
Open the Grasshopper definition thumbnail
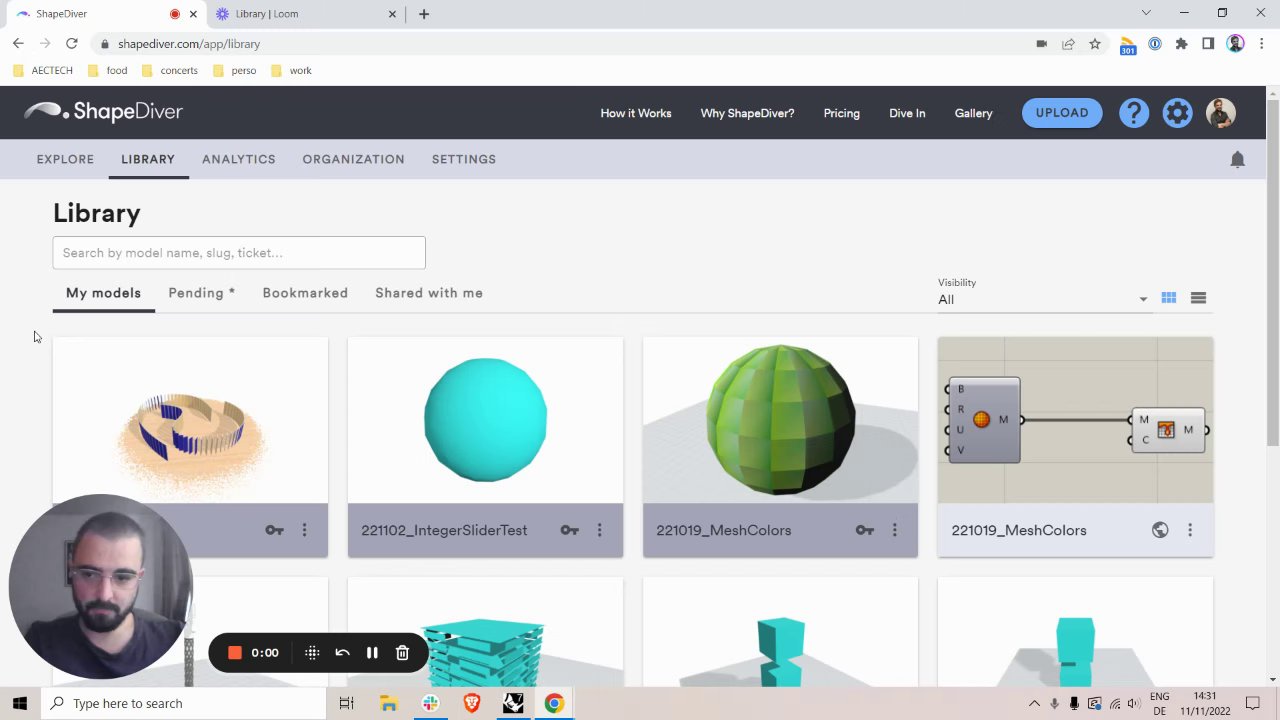(1075, 420)
